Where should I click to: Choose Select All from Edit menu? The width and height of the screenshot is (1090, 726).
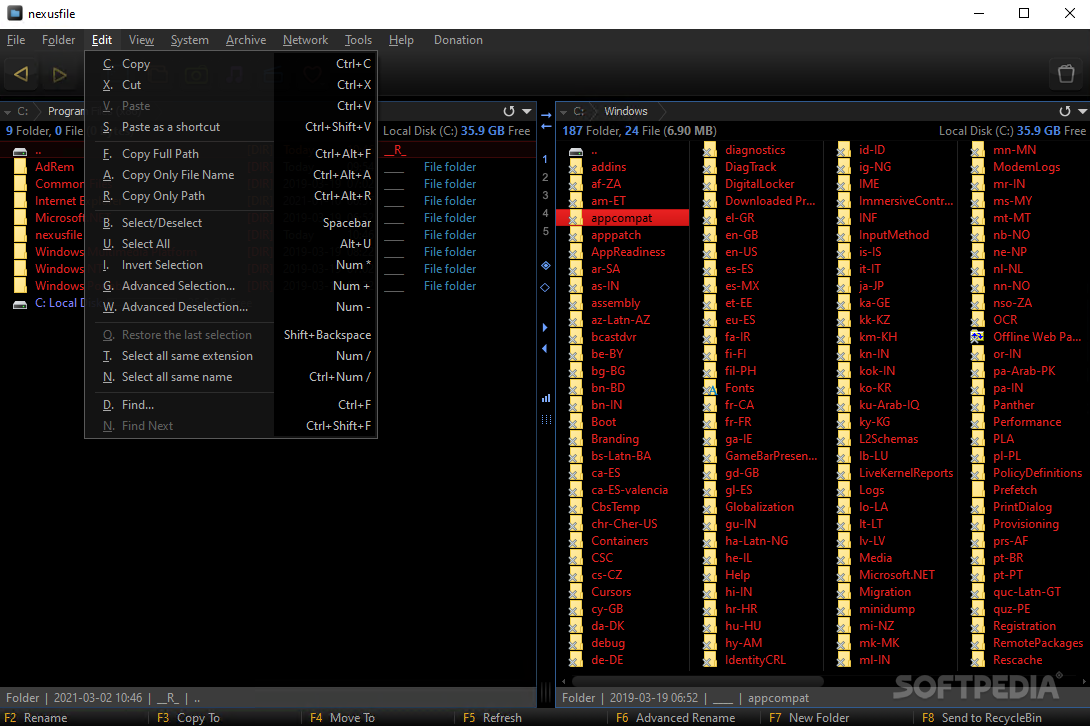[x=231, y=244]
